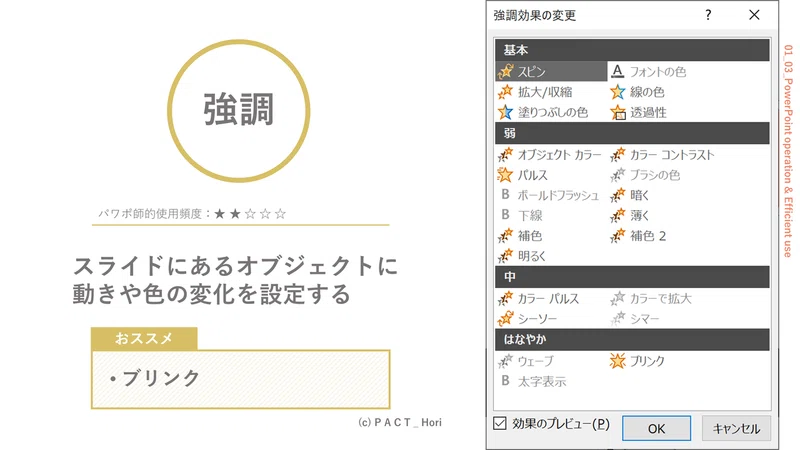Choose the 暗く darken effect icon
The width and height of the screenshot is (800, 450).
pos(617,195)
